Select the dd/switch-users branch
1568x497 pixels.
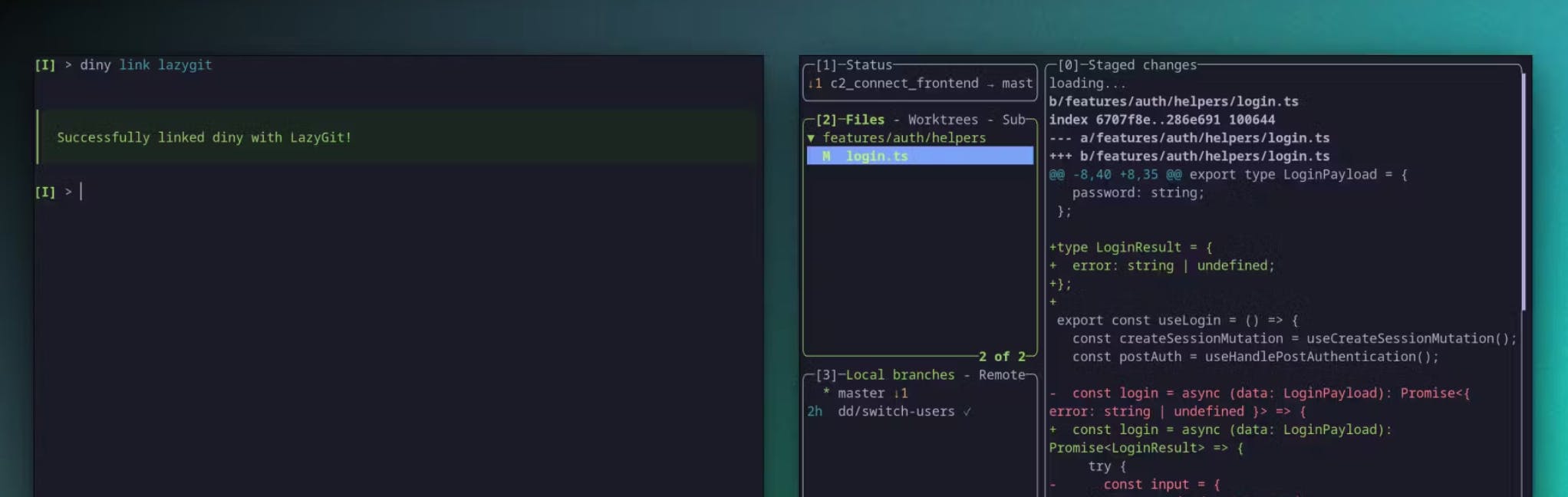tap(896, 412)
